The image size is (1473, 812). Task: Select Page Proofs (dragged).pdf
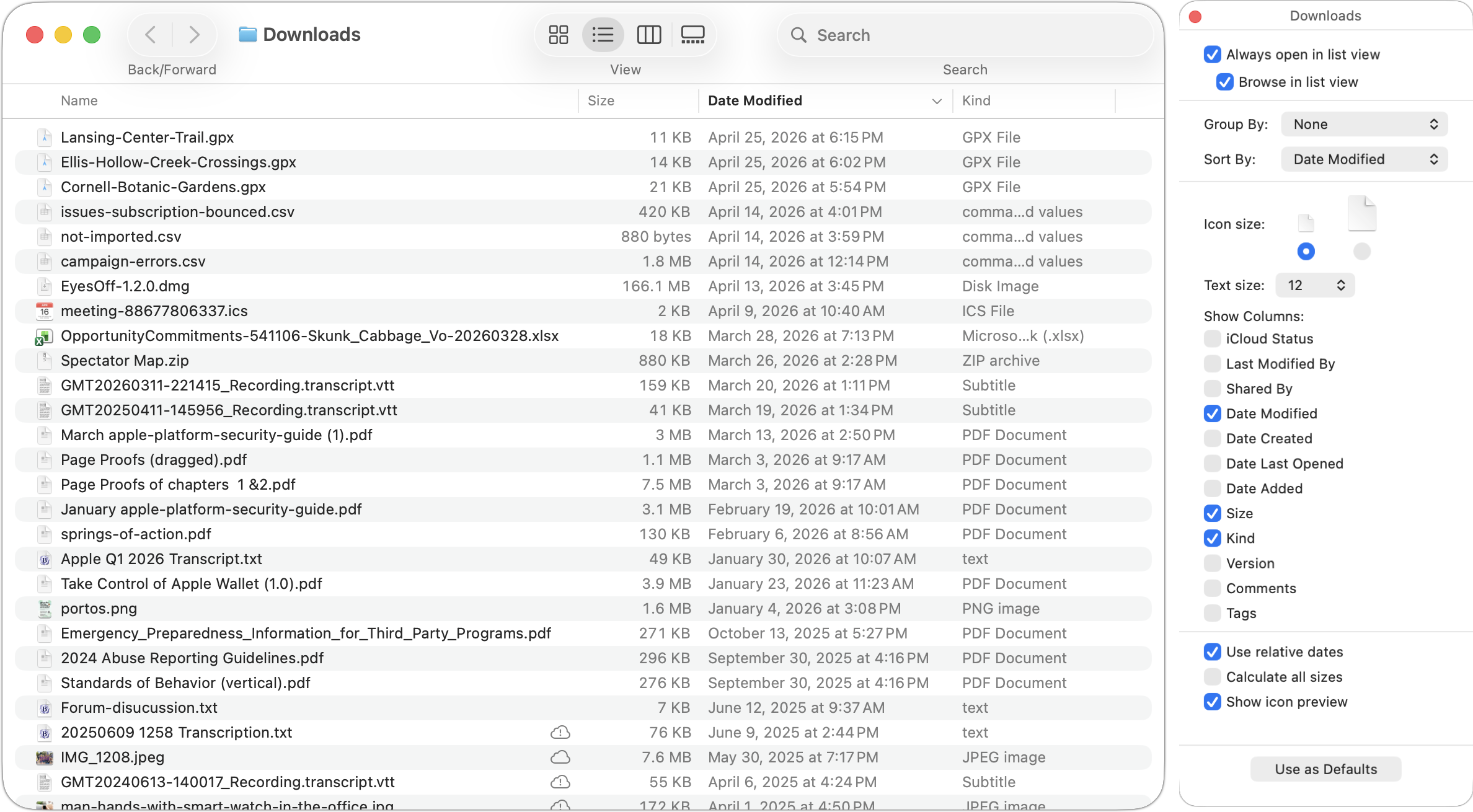coord(583,460)
